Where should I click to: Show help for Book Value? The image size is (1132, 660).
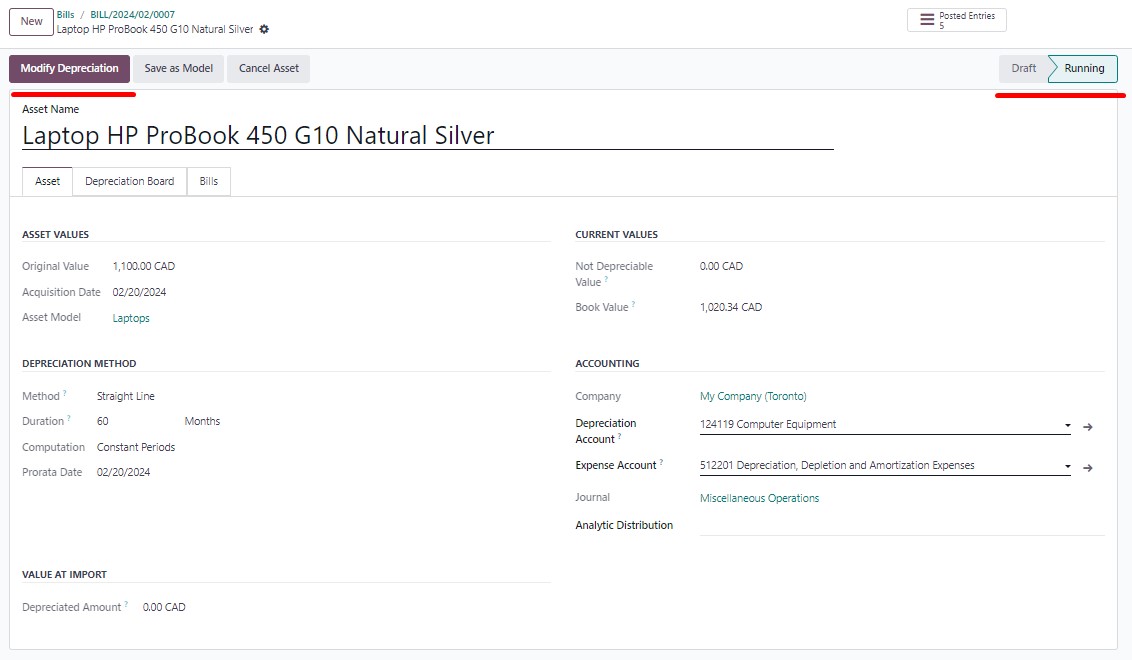[x=634, y=304]
